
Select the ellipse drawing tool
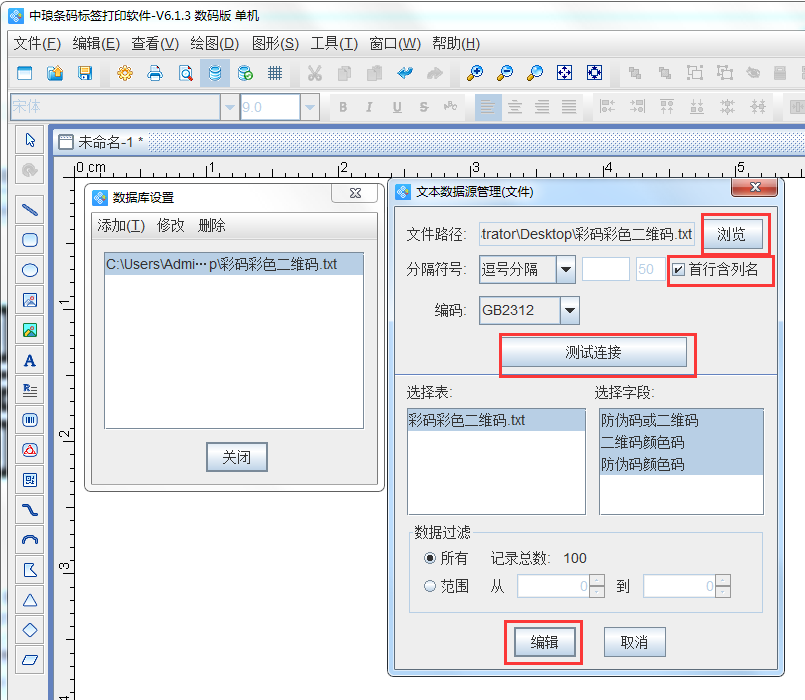pyautogui.click(x=30, y=270)
